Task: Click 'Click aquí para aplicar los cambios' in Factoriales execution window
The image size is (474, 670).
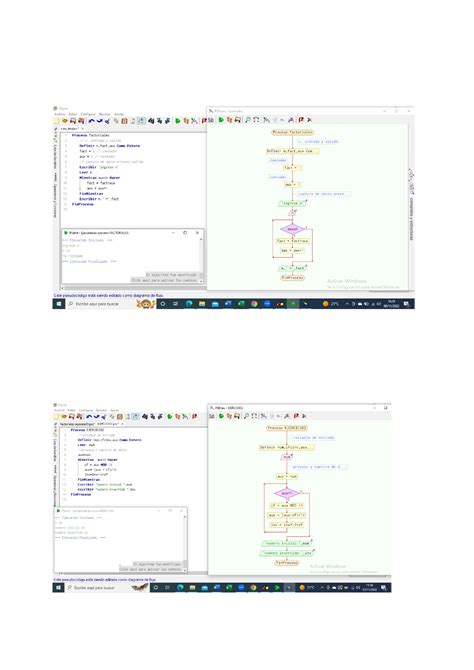Action: 166,280
